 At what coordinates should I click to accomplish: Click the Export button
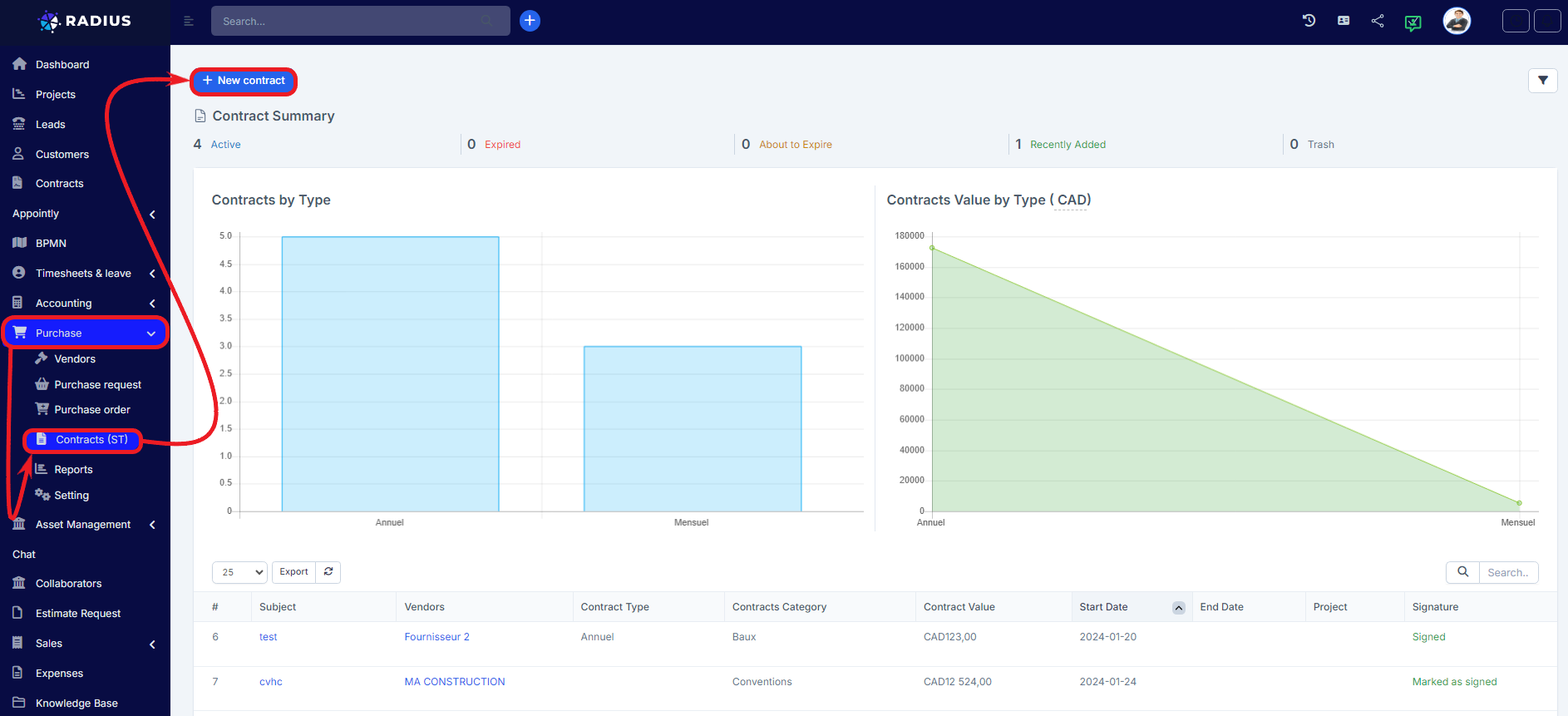pos(293,572)
